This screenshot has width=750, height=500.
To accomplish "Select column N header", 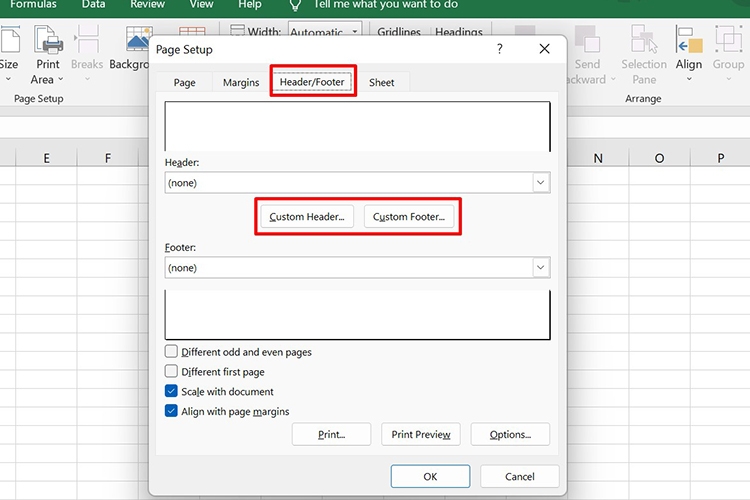I will click(598, 158).
